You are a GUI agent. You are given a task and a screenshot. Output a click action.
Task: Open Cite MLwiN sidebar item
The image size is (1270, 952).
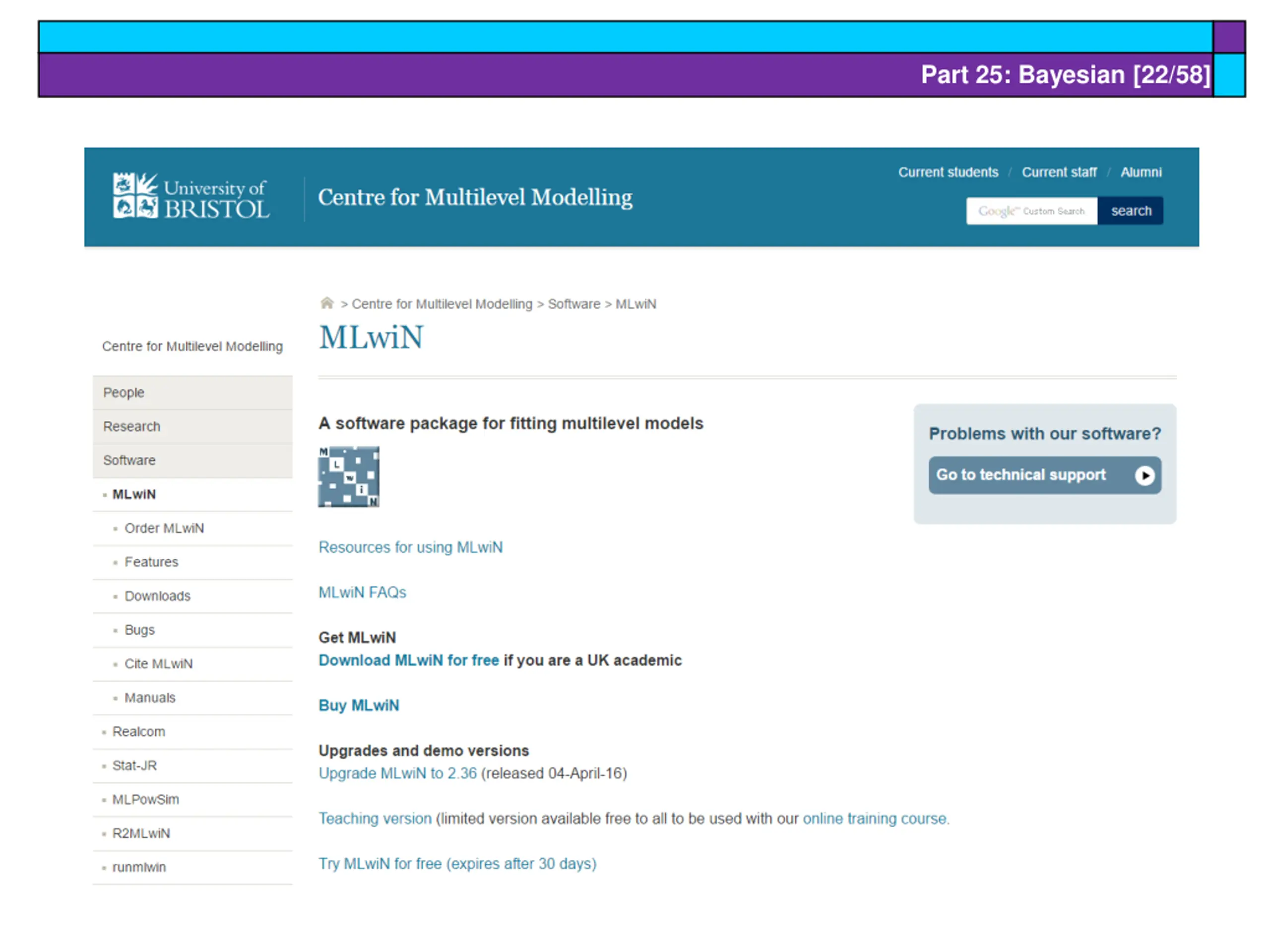coord(192,663)
